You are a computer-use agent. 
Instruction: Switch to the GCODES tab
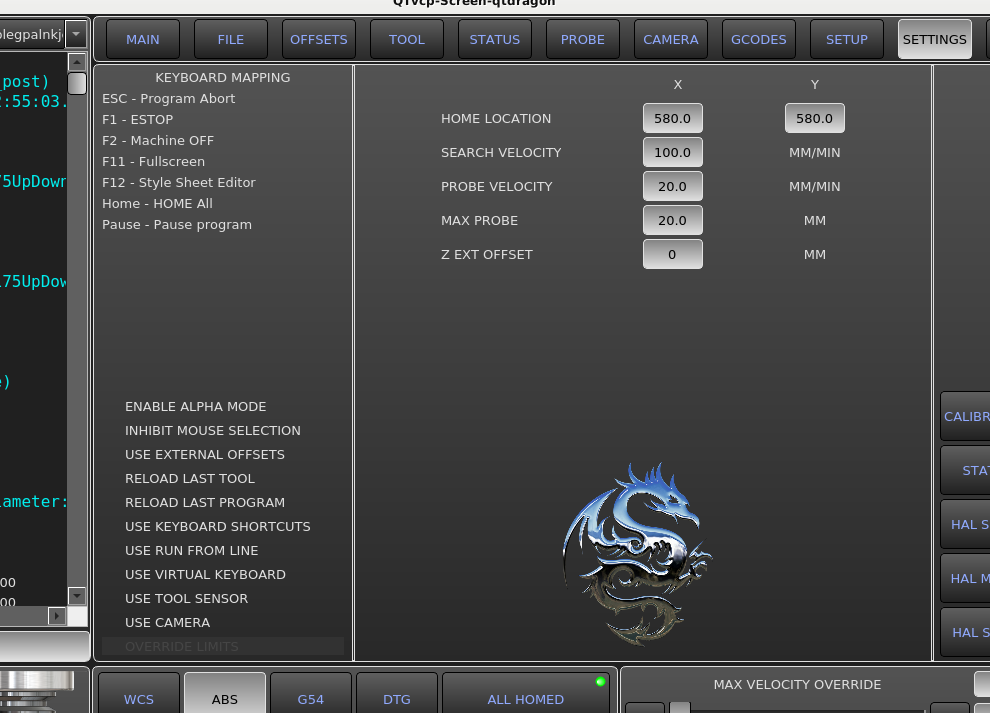click(758, 40)
